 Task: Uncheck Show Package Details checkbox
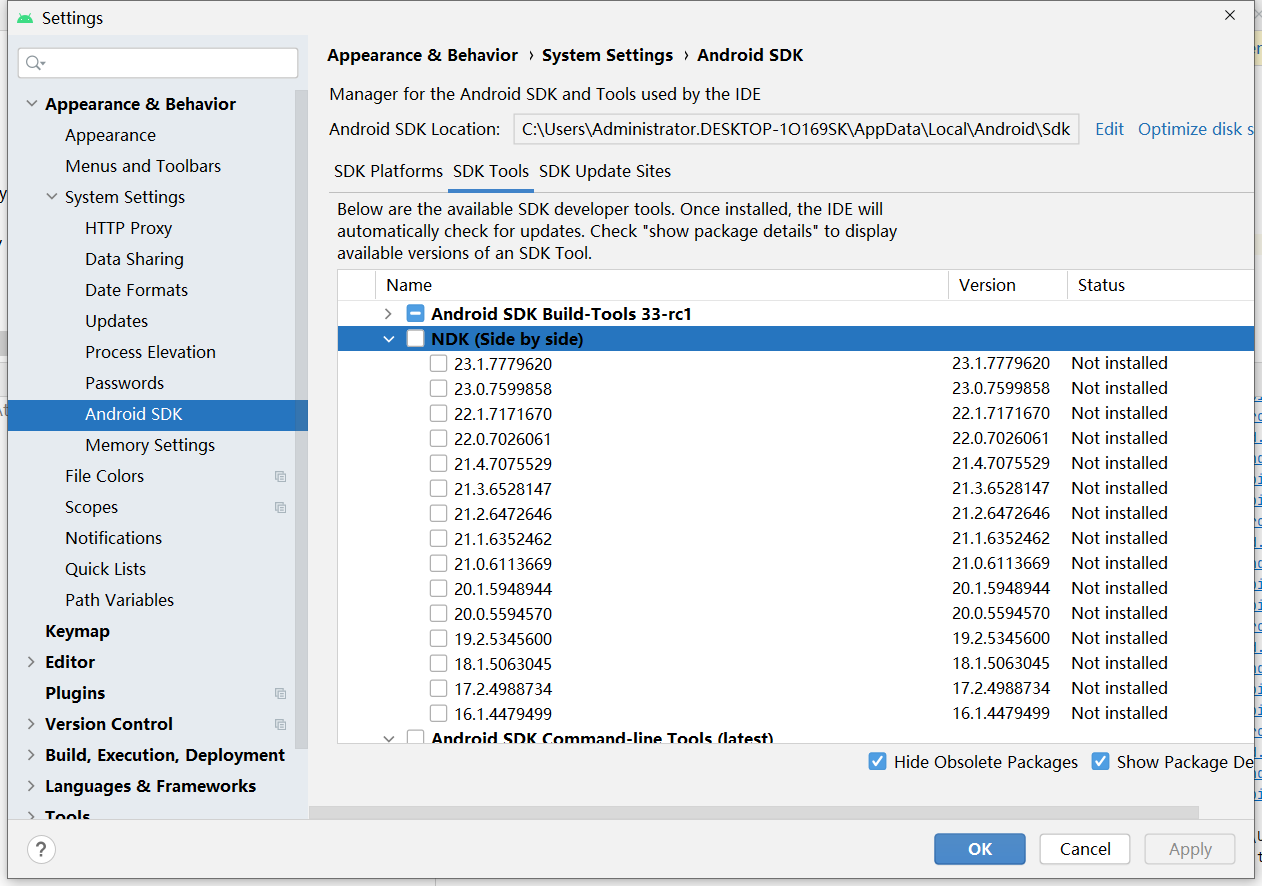(x=1100, y=761)
